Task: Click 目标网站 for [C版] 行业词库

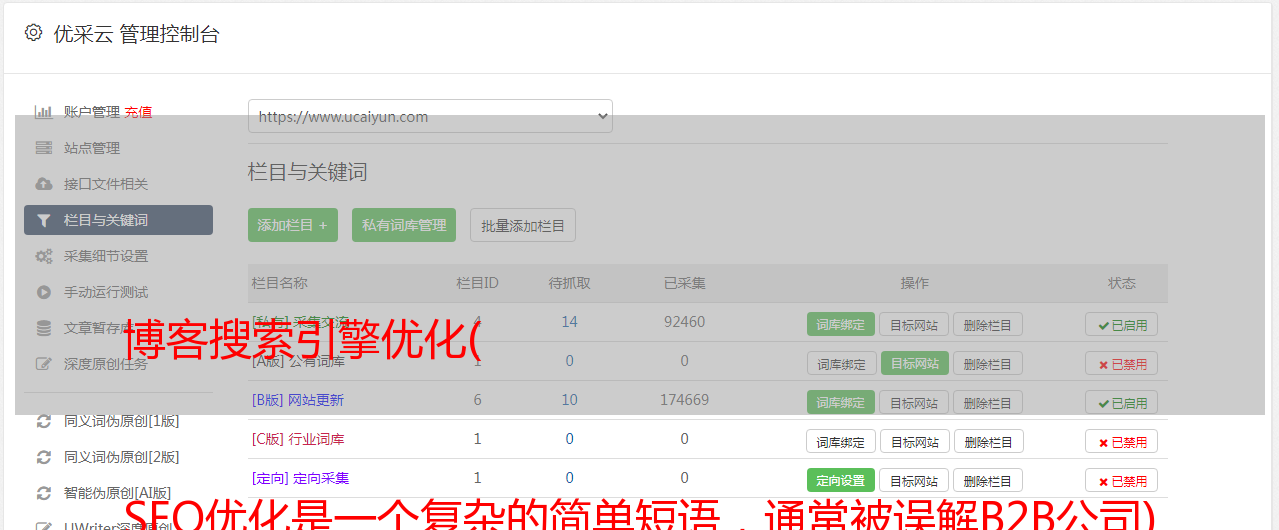Action: (x=914, y=441)
